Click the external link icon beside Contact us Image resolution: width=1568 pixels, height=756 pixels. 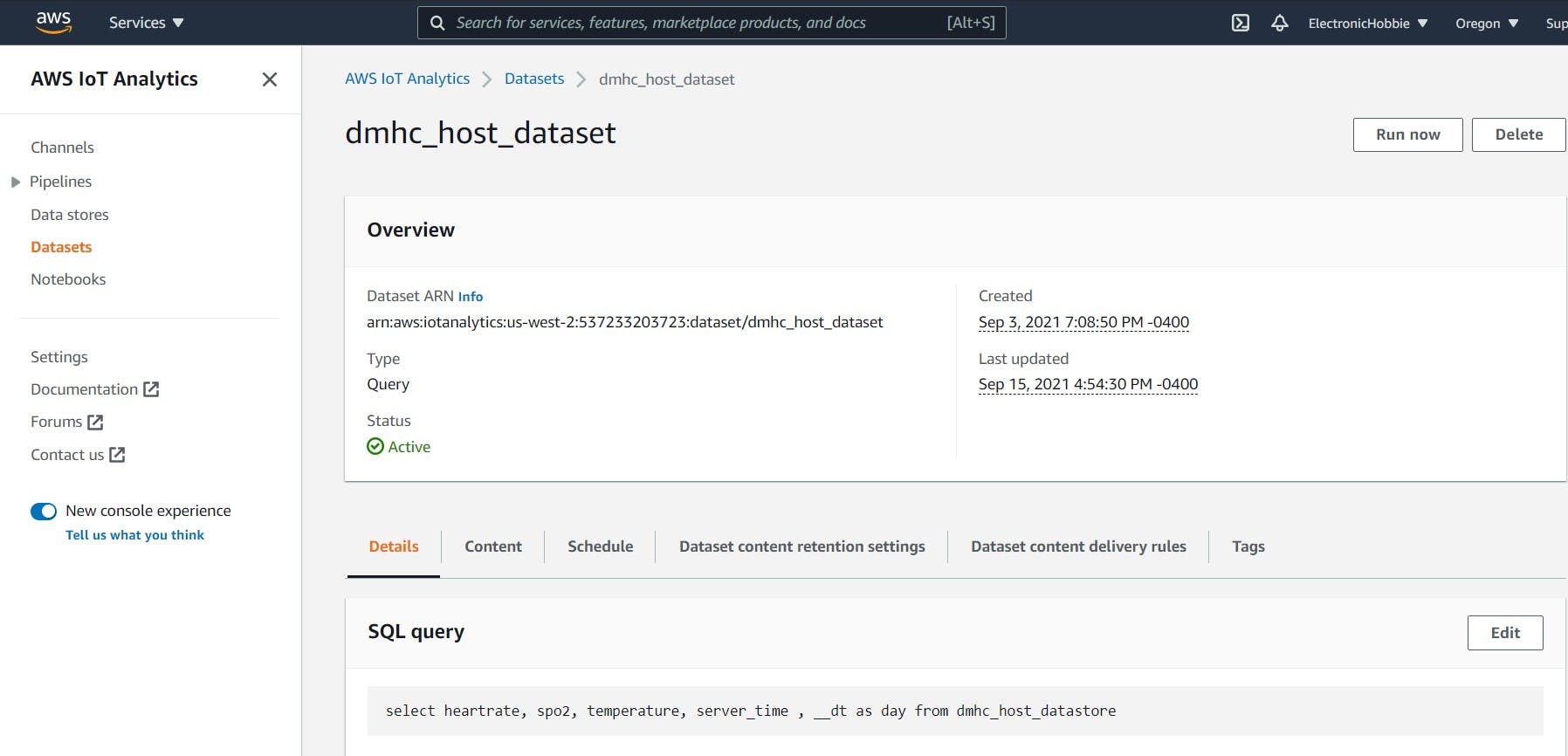point(117,455)
